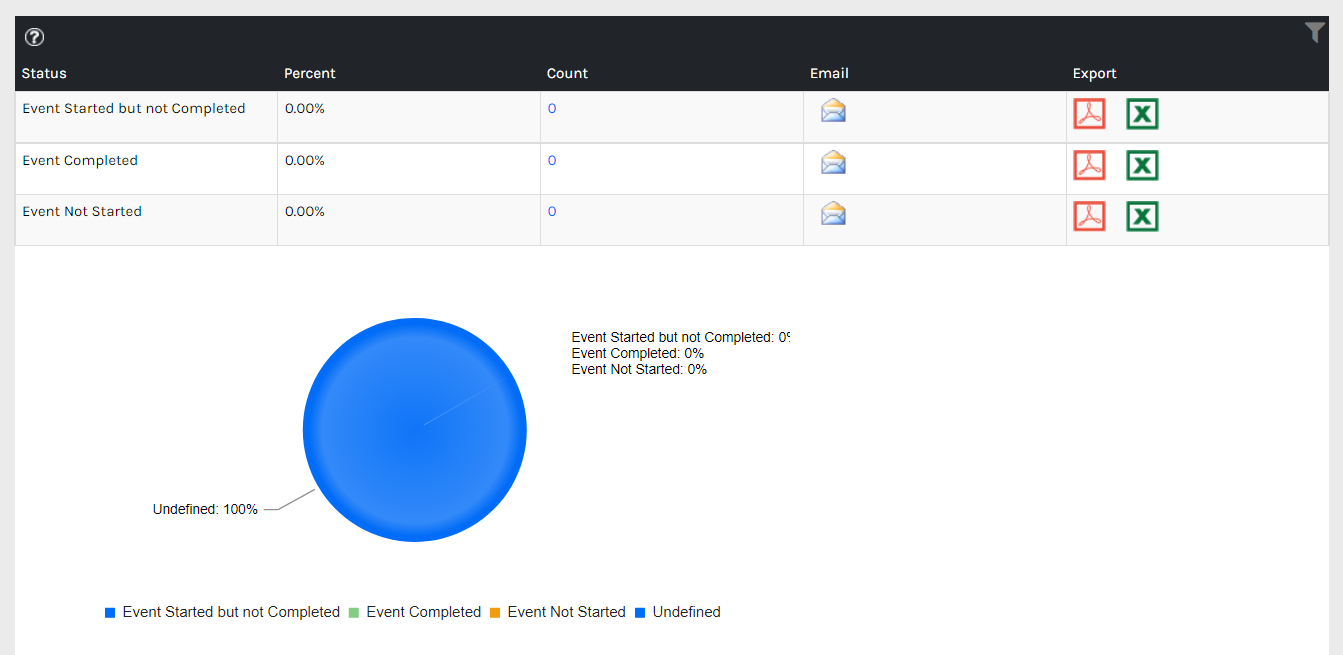Image resolution: width=1343 pixels, height=655 pixels.
Task: Click the Event Completed: 0% chart label
Action: coord(638,353)
